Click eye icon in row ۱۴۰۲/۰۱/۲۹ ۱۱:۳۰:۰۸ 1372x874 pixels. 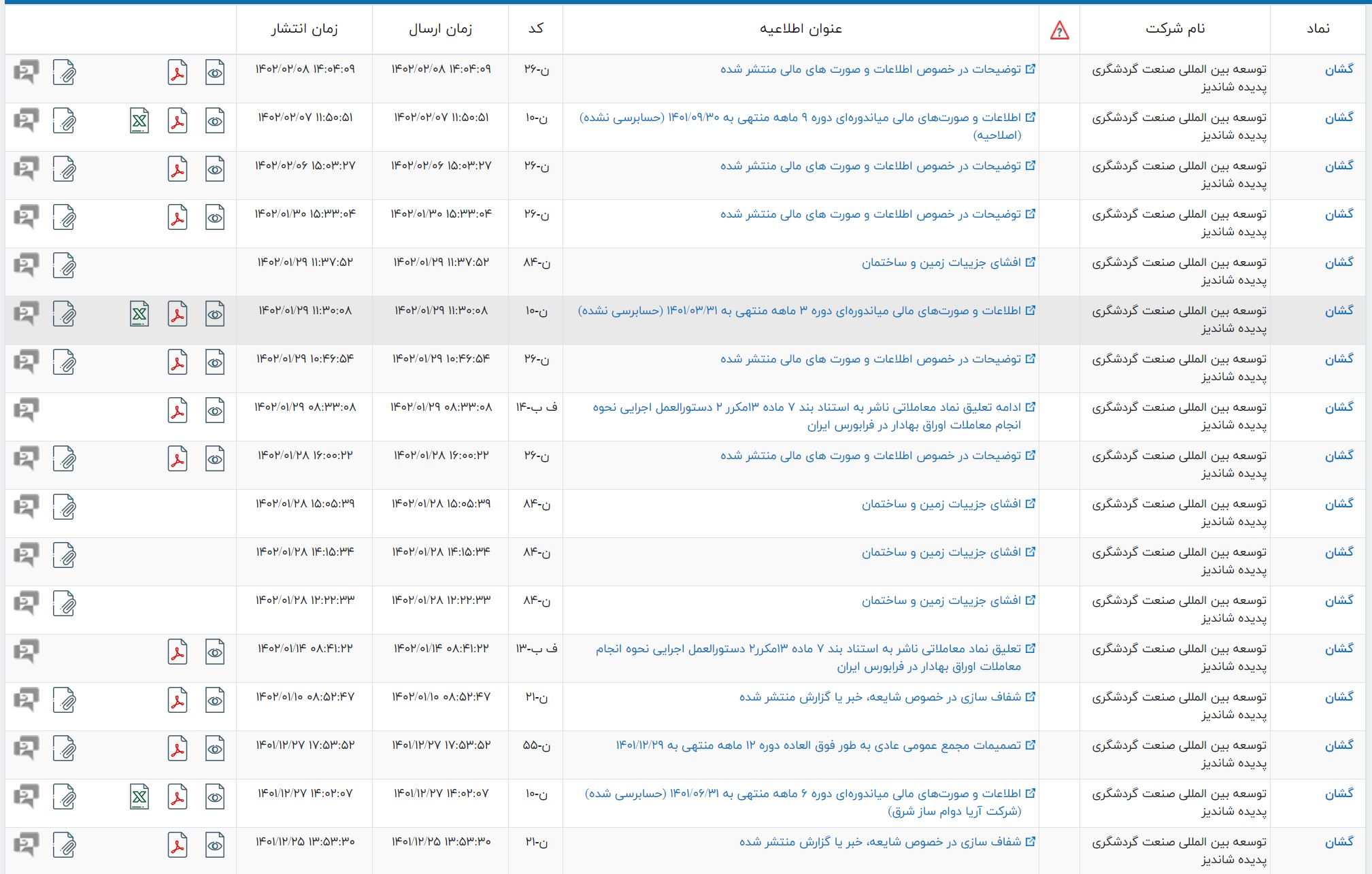tap(215, 314)
